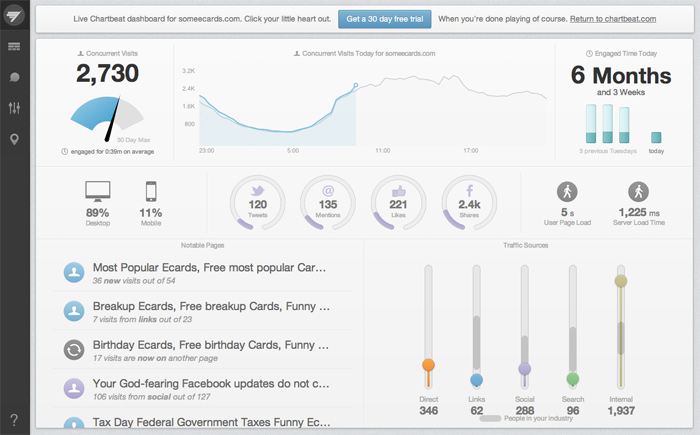
Task: Open the sliders settings icon in sidebar
Action: tap(14, 108)
